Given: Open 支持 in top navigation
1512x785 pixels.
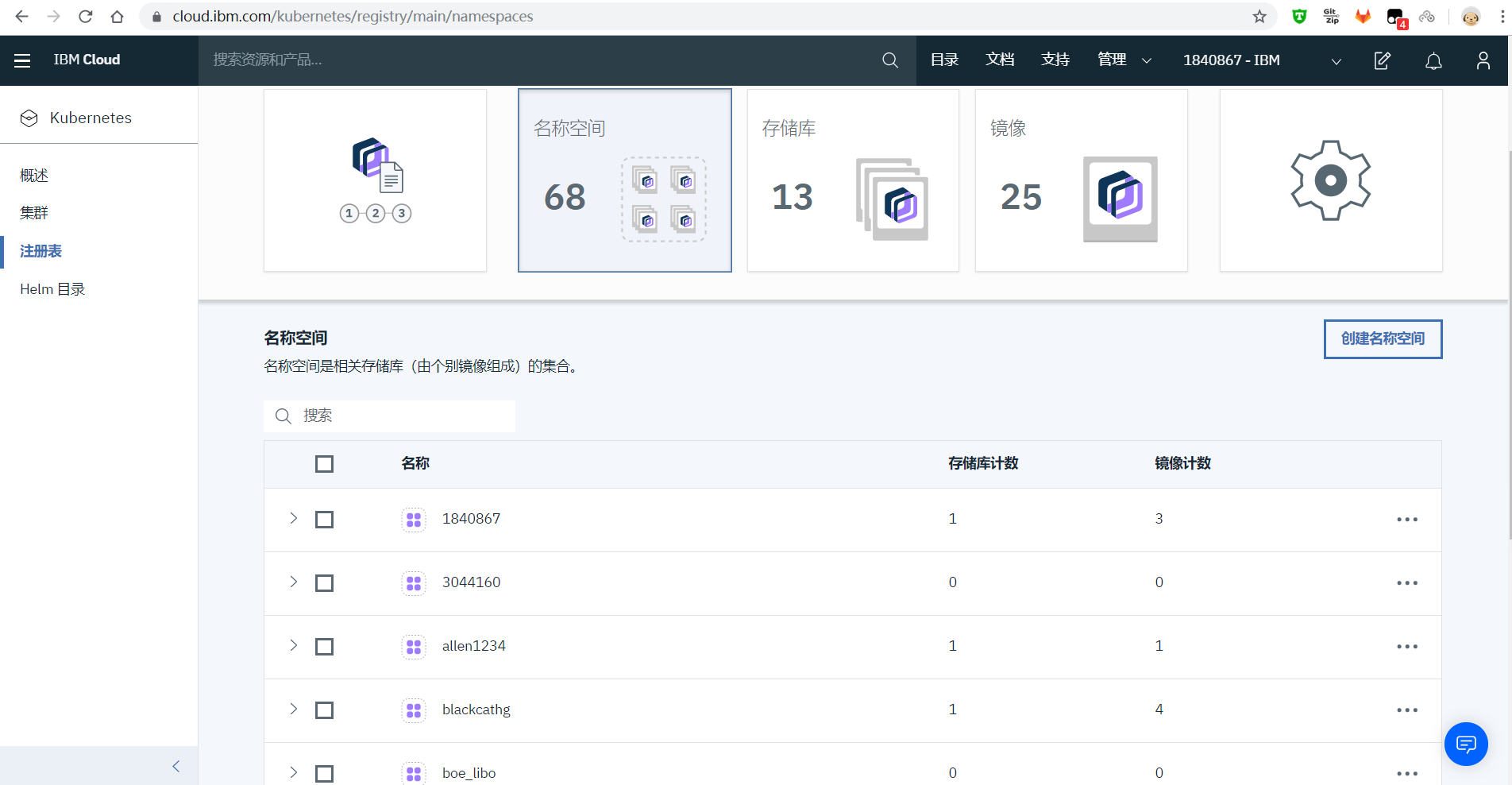Looking at the screenshot, I should coord(1055,60).
